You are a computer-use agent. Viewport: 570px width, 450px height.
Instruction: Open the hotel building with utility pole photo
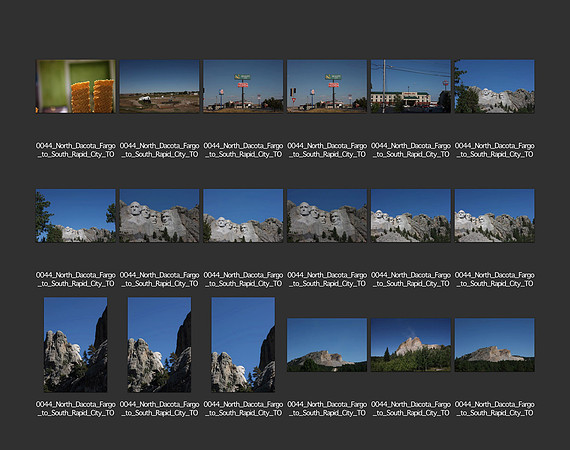(411, 87)
